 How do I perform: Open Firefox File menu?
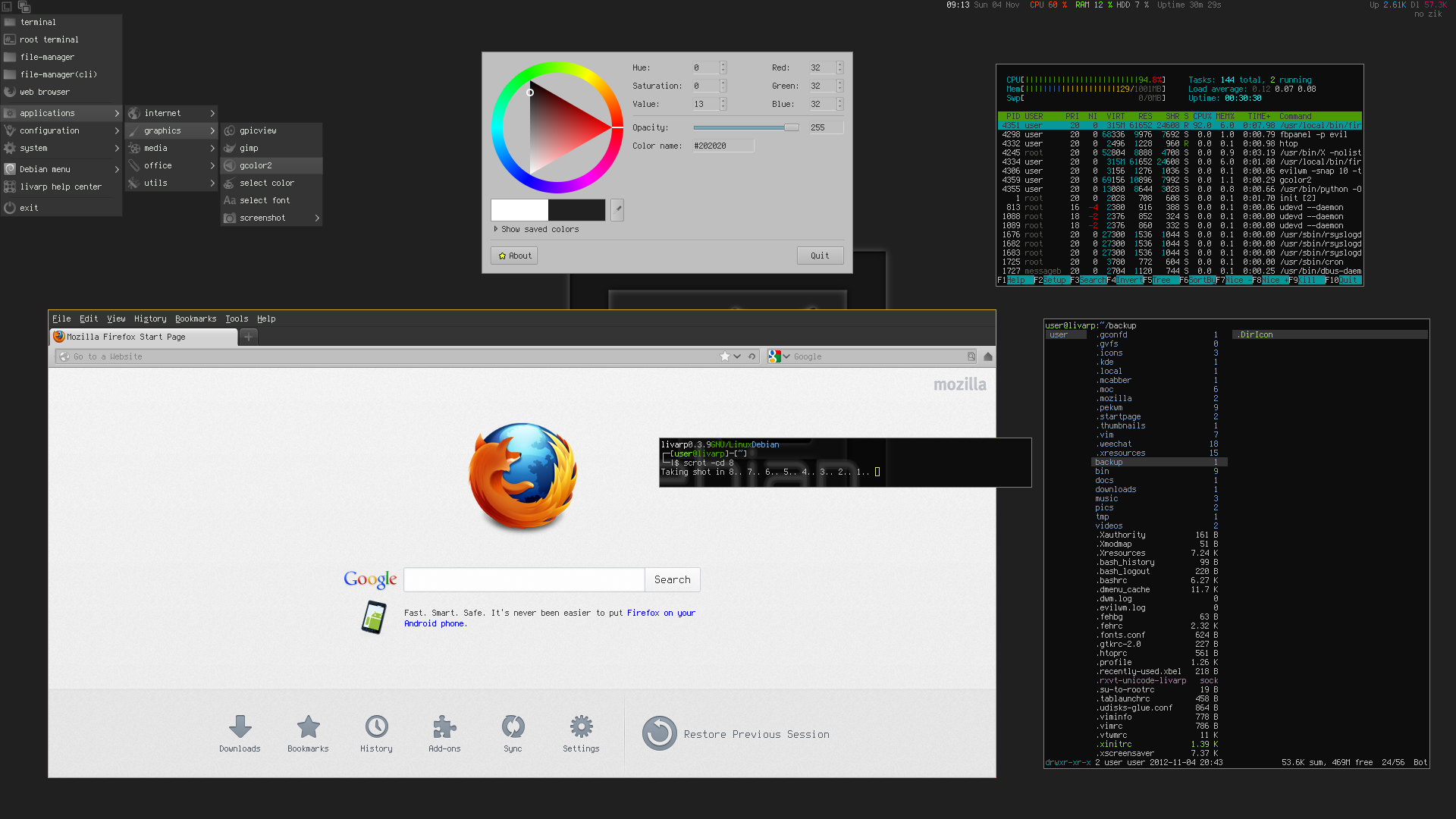pos(61,318)
